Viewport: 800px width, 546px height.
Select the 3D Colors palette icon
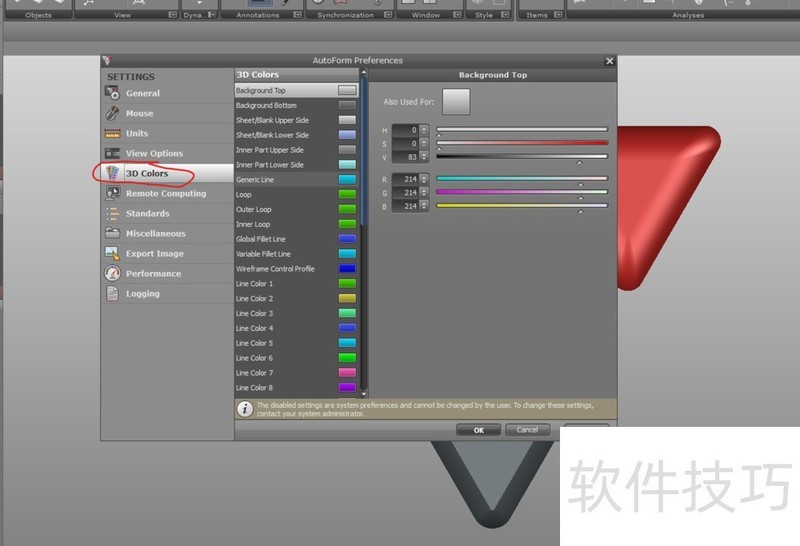(112, 173)
